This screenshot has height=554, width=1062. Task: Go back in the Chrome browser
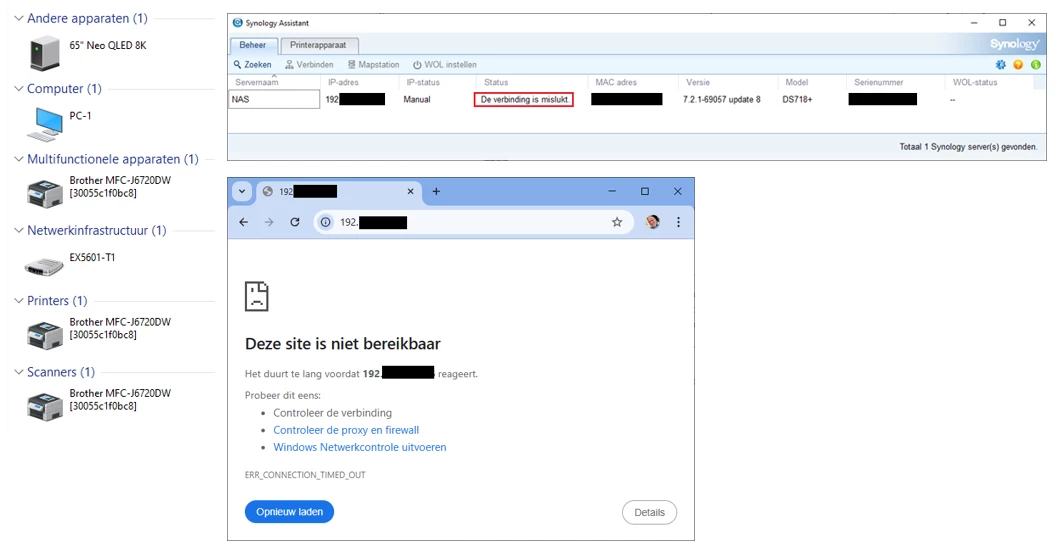244,222
